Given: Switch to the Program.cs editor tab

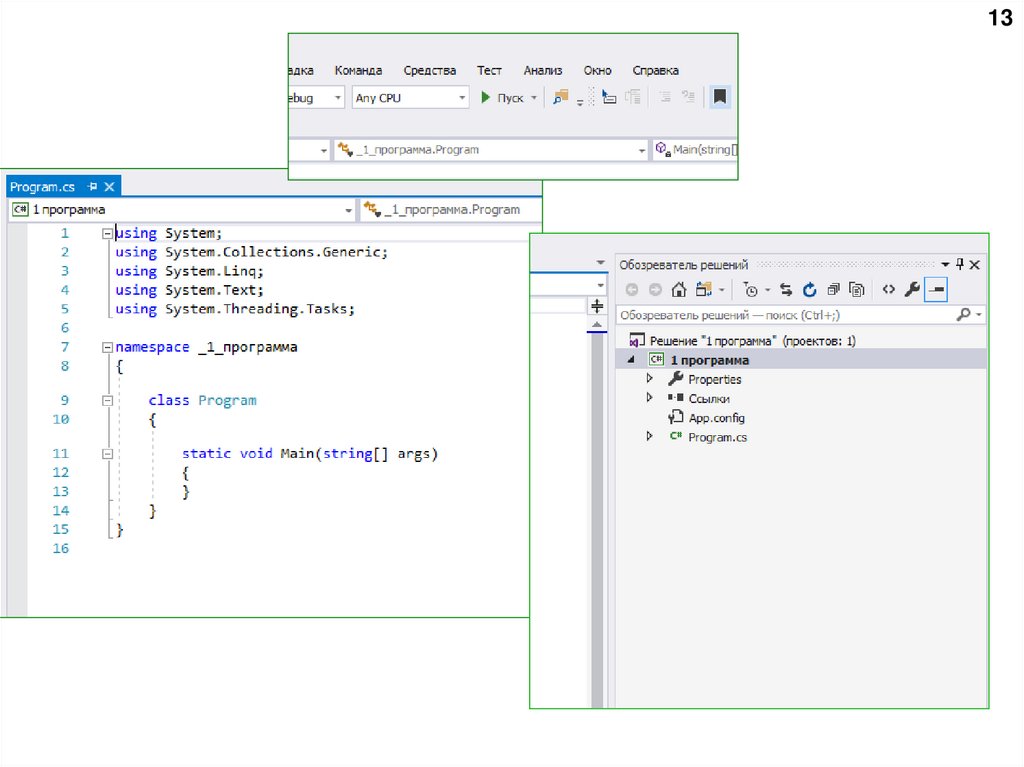Looking at the screenshot, I should point(42,187).
